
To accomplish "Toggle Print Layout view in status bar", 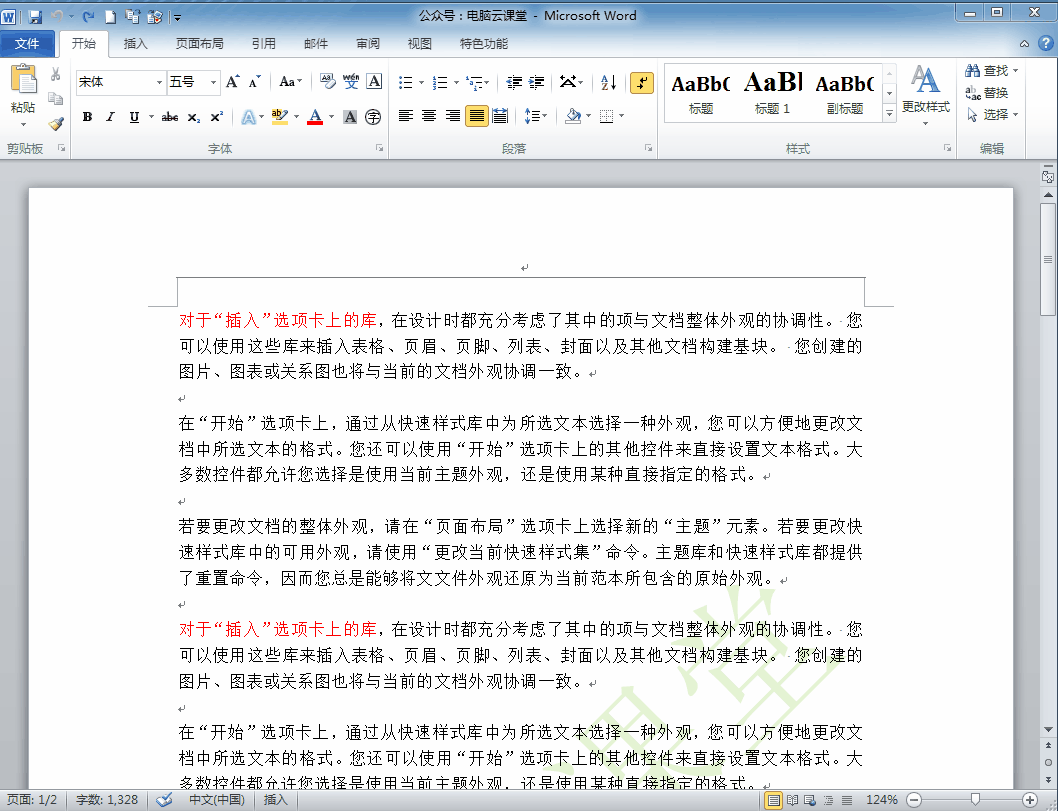I will click(774, 800).
